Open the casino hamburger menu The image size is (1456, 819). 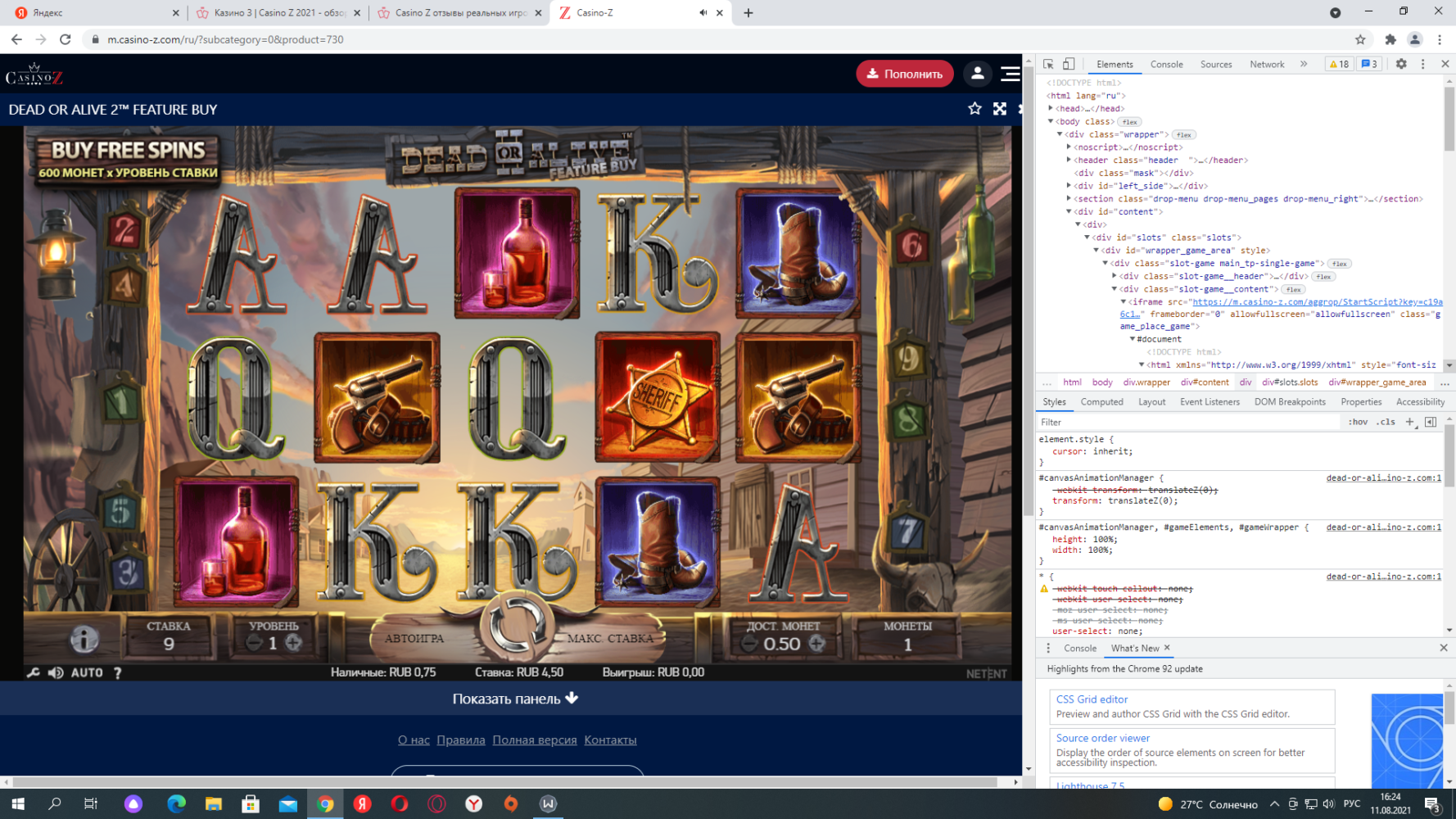tap(1011, 74)
